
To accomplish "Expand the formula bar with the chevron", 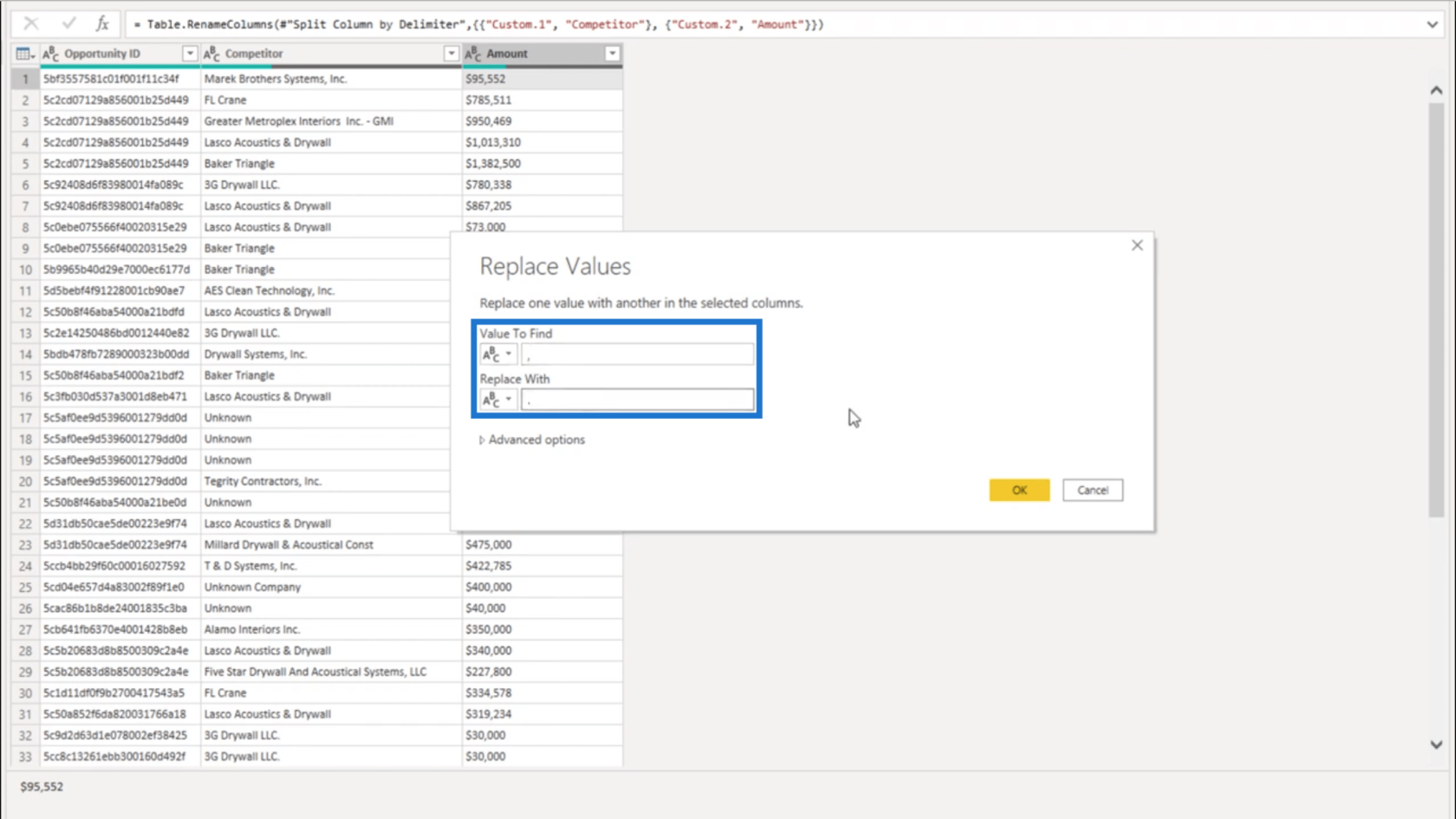I will [1432, 24].
